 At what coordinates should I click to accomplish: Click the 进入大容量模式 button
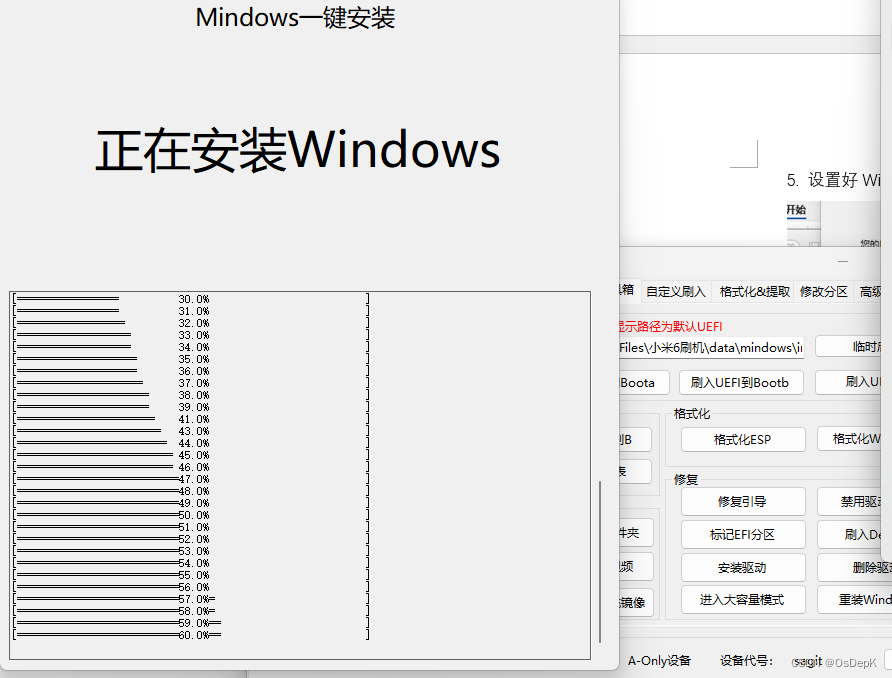(743, 600)
